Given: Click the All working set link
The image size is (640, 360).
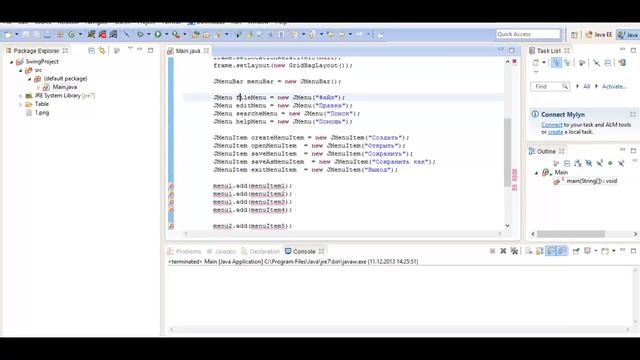Looking at the screenshot, I should [x=587, y=87].
